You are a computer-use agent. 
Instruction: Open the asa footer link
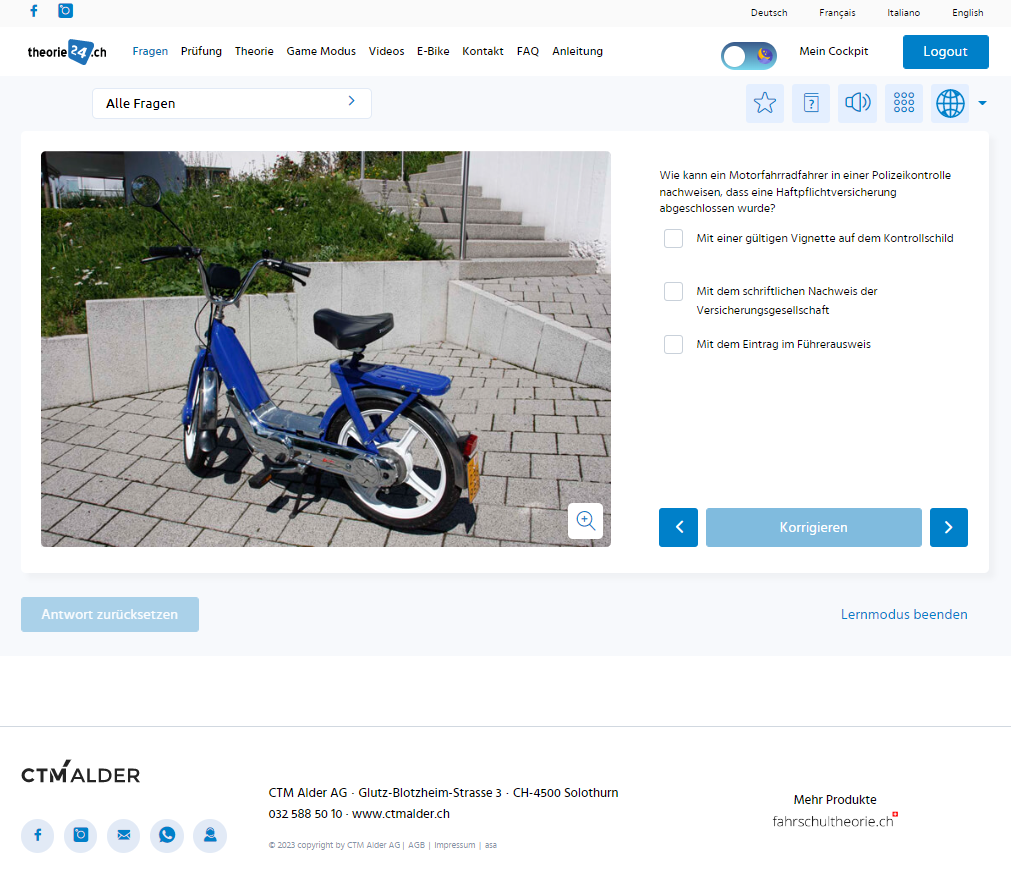coord(491,845)
